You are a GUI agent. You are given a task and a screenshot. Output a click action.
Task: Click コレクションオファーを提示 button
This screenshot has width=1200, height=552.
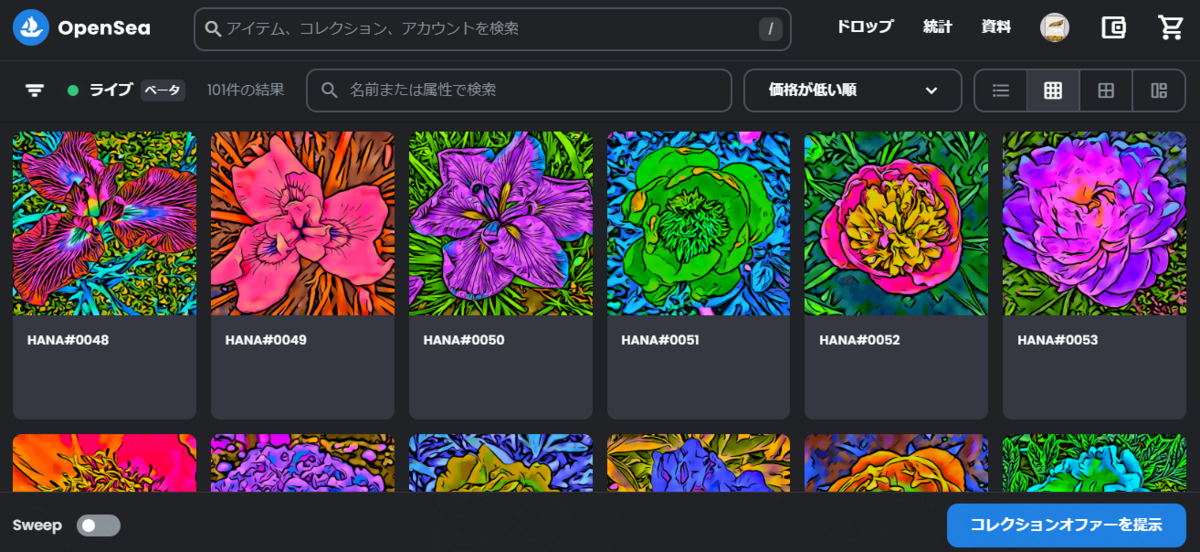tap(1066, 525)
